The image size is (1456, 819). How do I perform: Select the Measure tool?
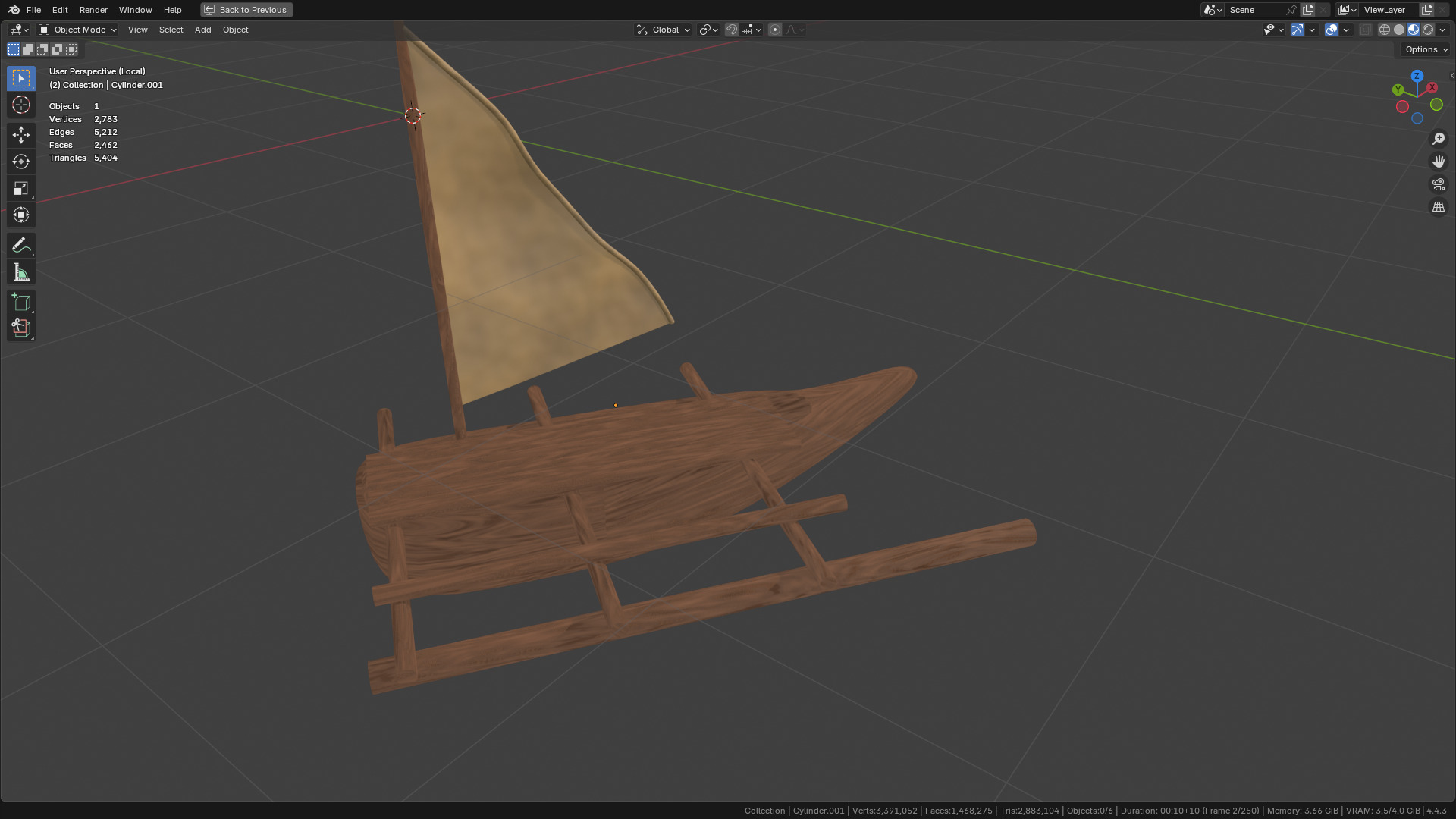tap(21, 272)
